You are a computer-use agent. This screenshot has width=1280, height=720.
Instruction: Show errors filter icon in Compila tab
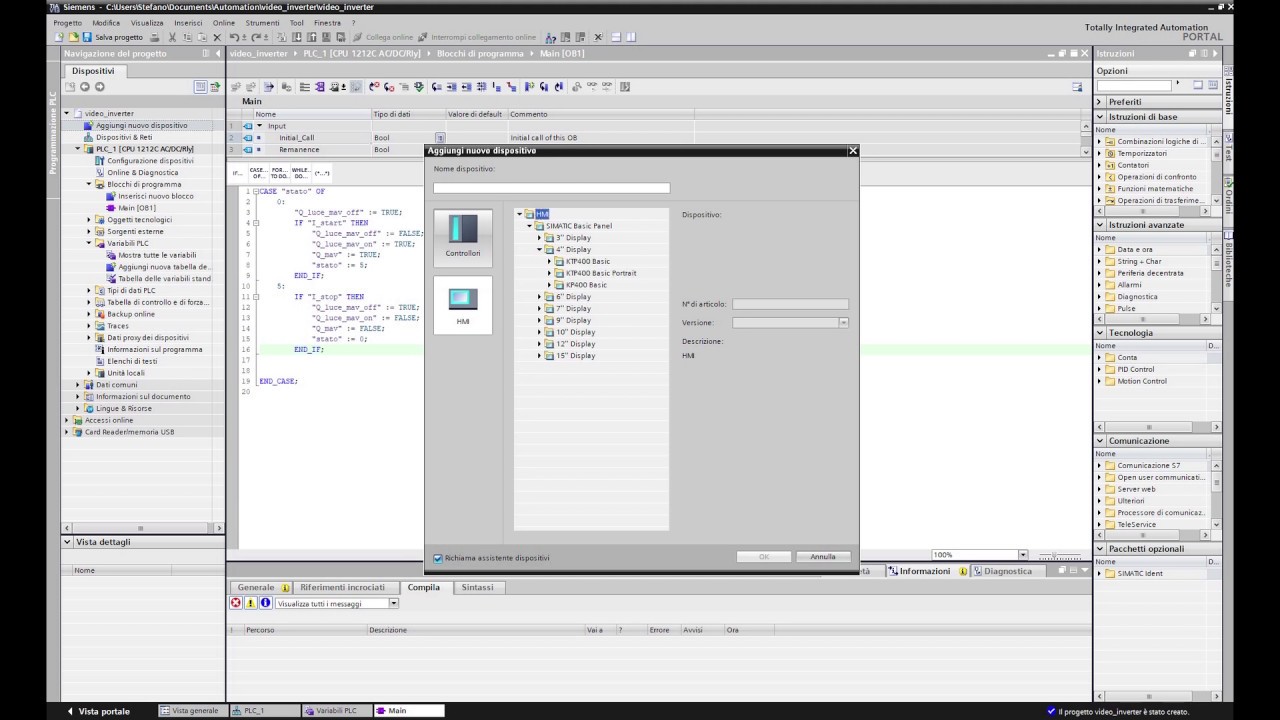(x=236, y=603)
